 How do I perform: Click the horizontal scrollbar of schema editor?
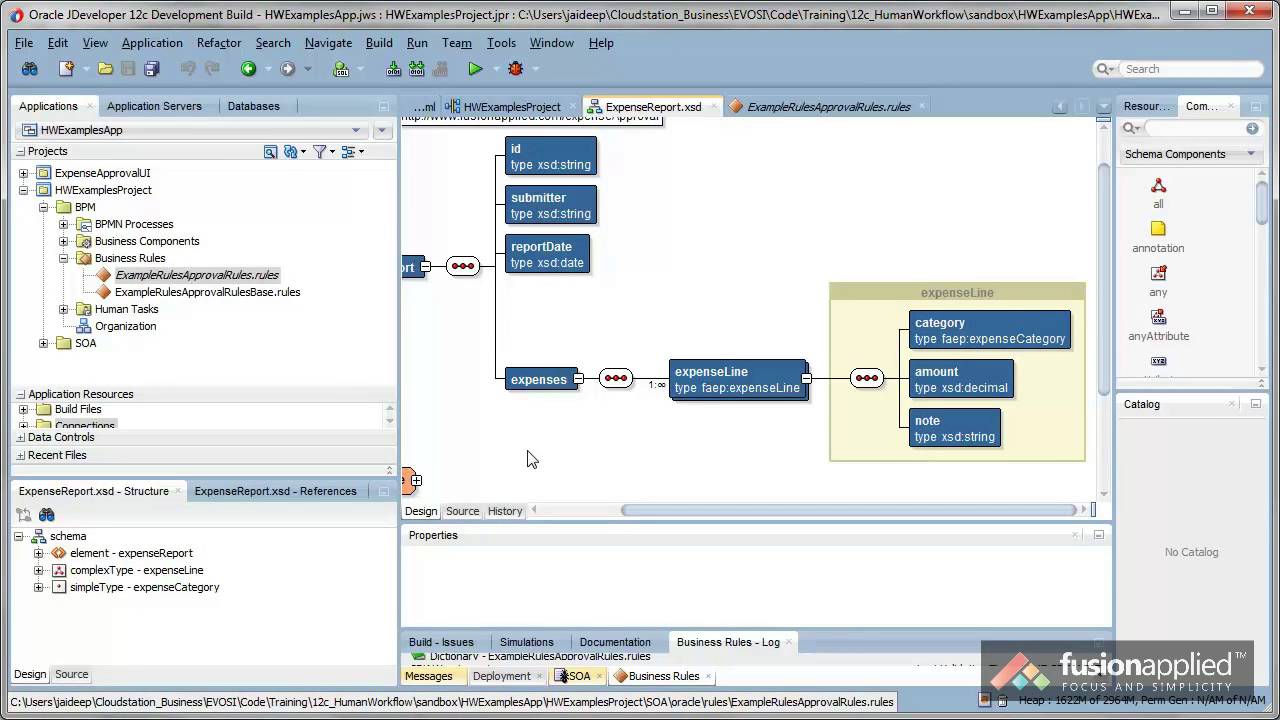coord(850,510)
